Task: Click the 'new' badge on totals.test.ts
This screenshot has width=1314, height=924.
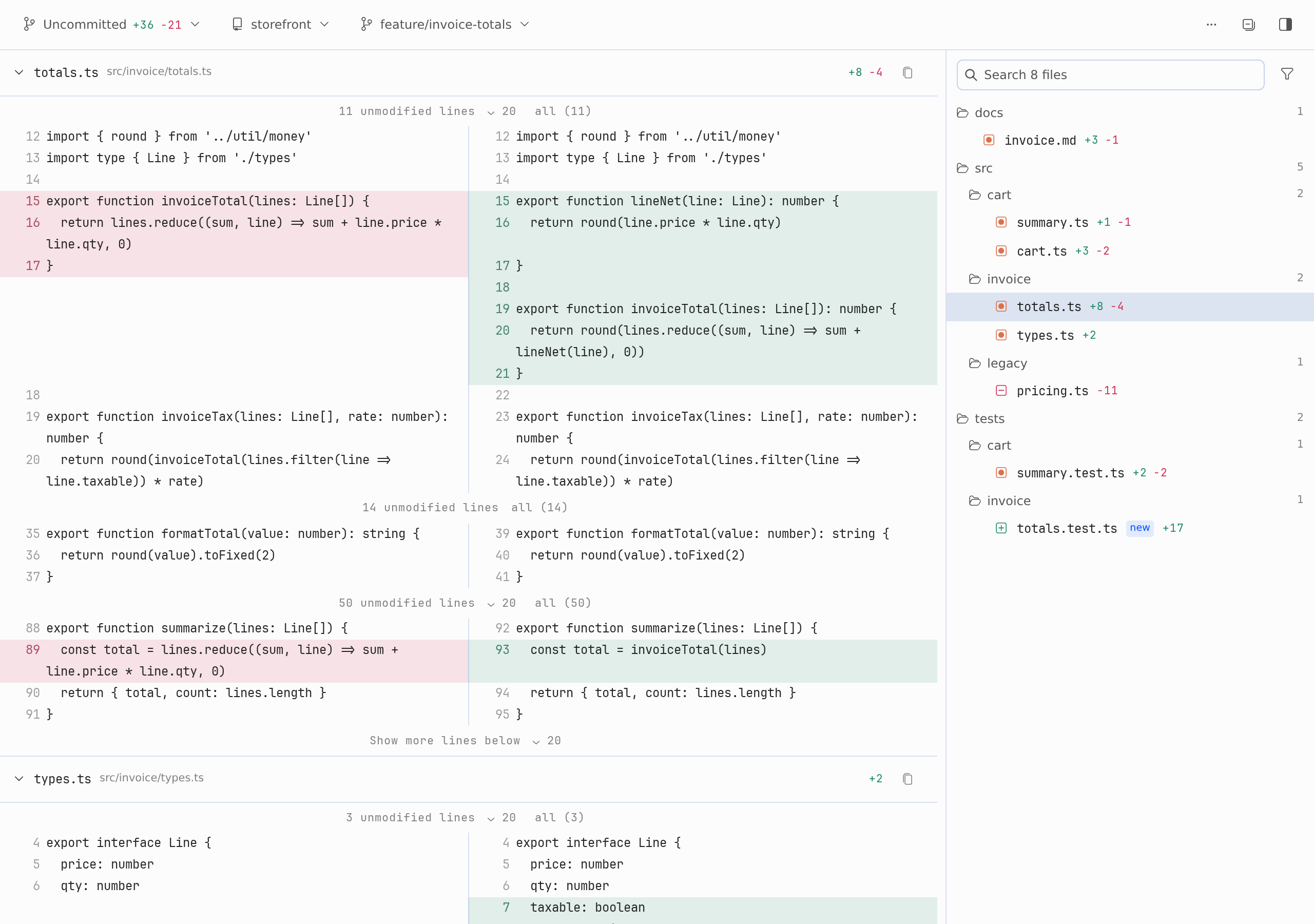Action: (1139, 528)
